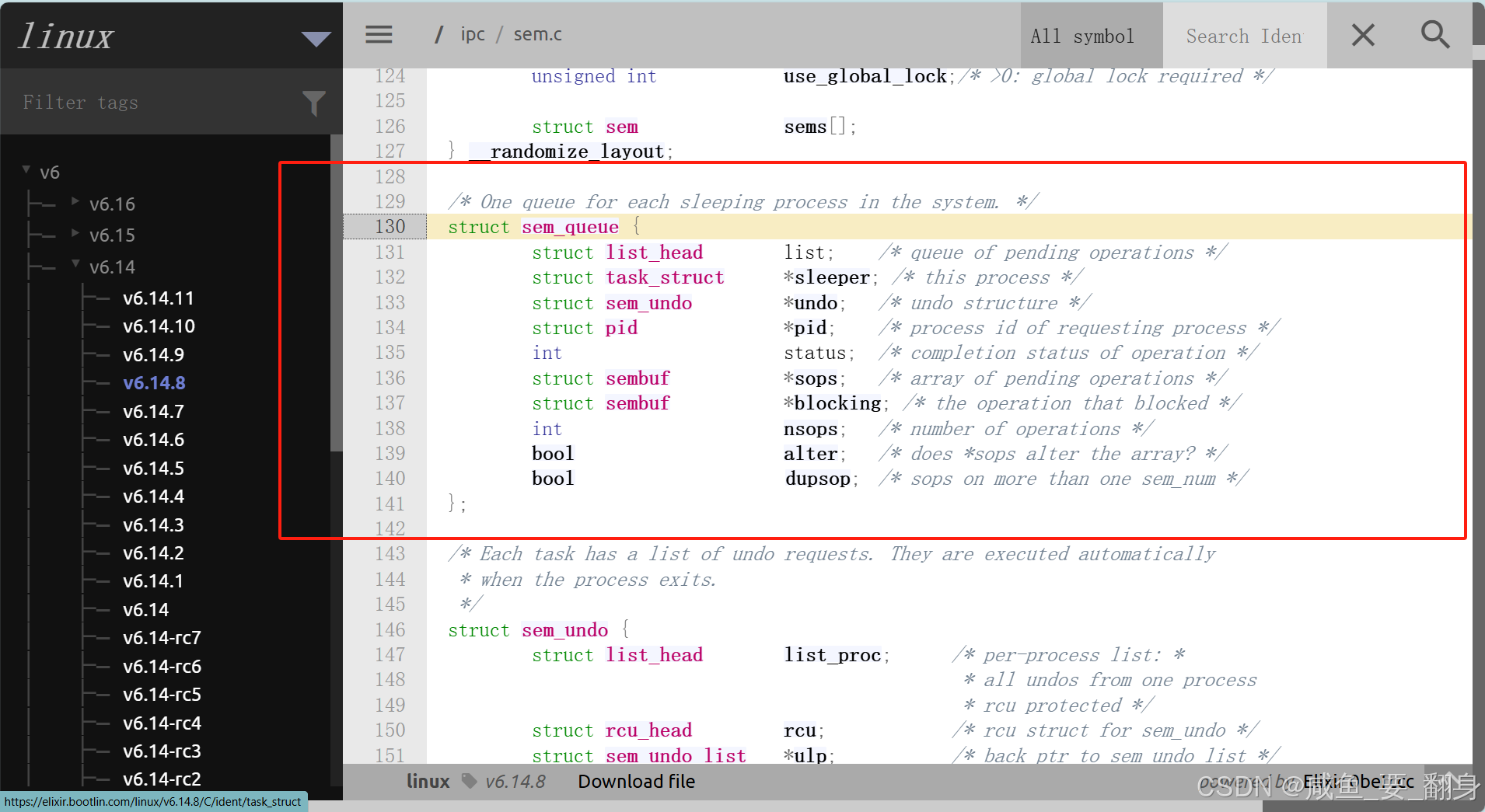This screenshot has width=1485, height=812.
Task: Select version v6.14.2
Action: click(153, 553)
